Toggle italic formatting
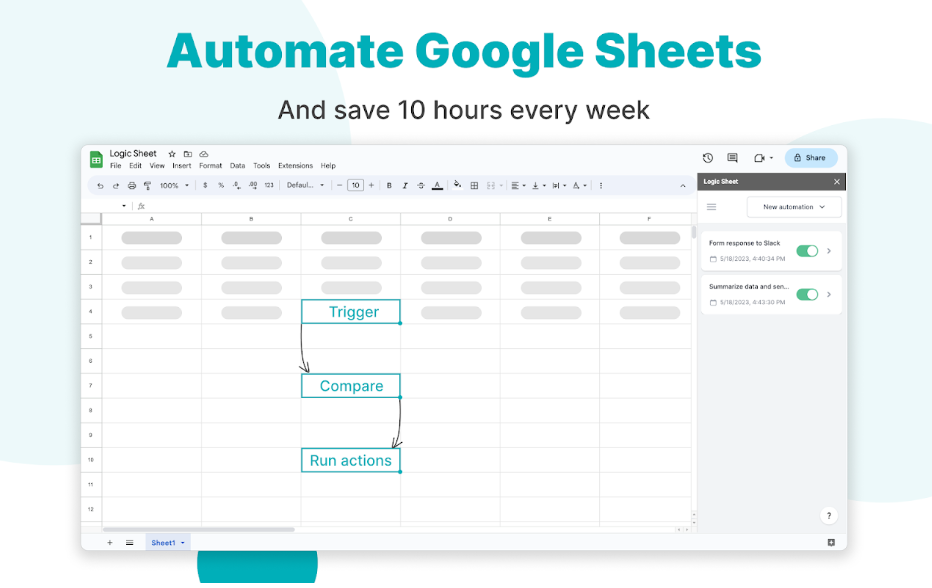Image resolution: width=932 pixels, height=588 pixels. point(405,185)
